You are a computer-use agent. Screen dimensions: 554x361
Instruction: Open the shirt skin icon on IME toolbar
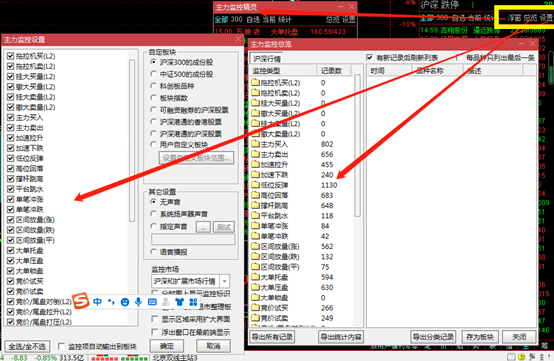179,302
